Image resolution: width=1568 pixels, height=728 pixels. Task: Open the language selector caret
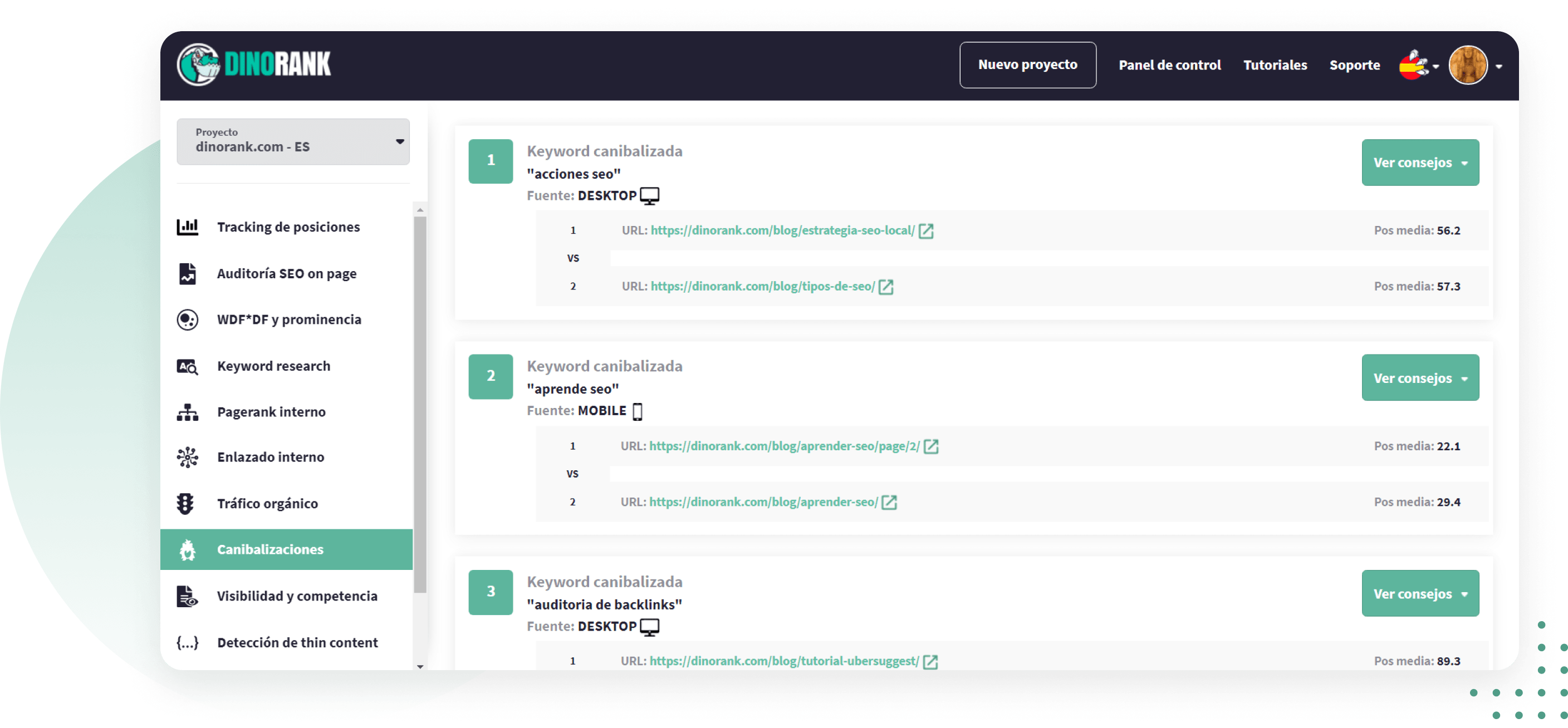(1436, 67)
